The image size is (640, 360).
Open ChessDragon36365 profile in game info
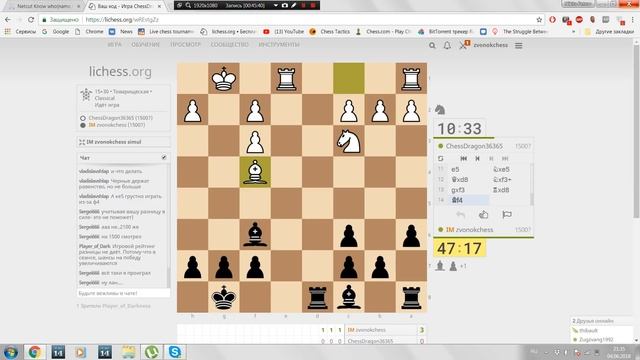click(x=120, y=118)
